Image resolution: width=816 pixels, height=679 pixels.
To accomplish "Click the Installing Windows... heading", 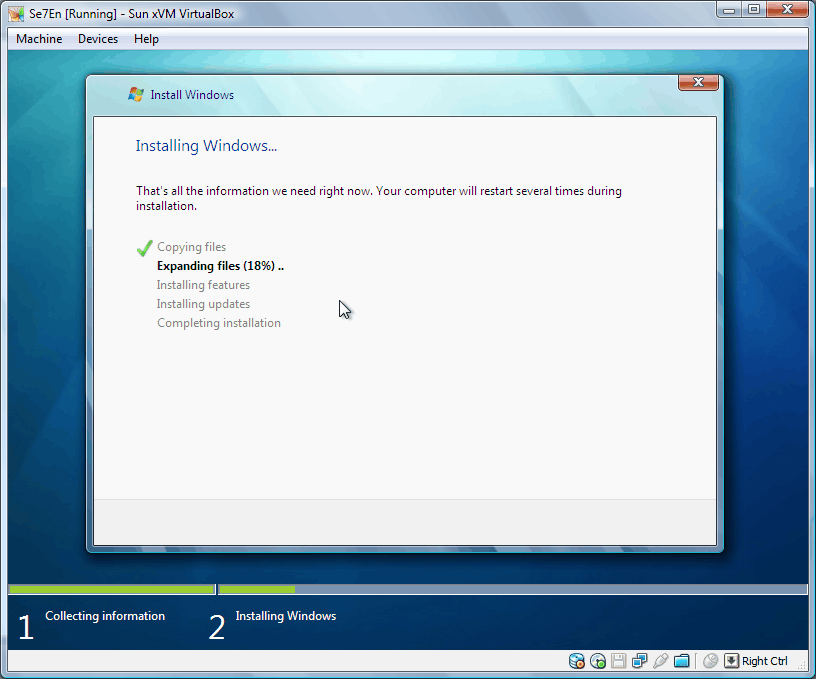I will [206, 146].
